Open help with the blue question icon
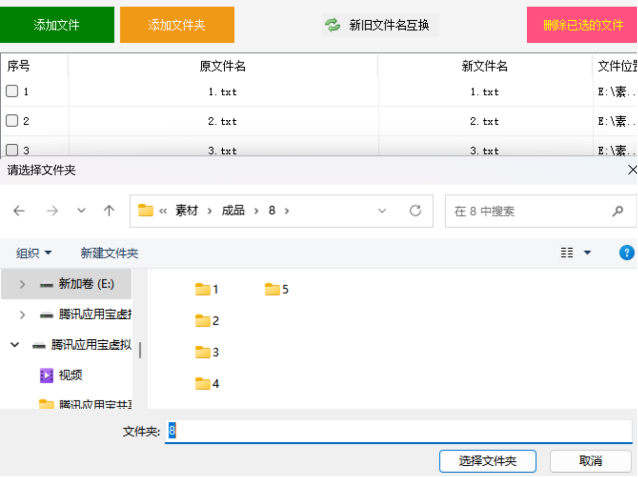 click(627, 252)
